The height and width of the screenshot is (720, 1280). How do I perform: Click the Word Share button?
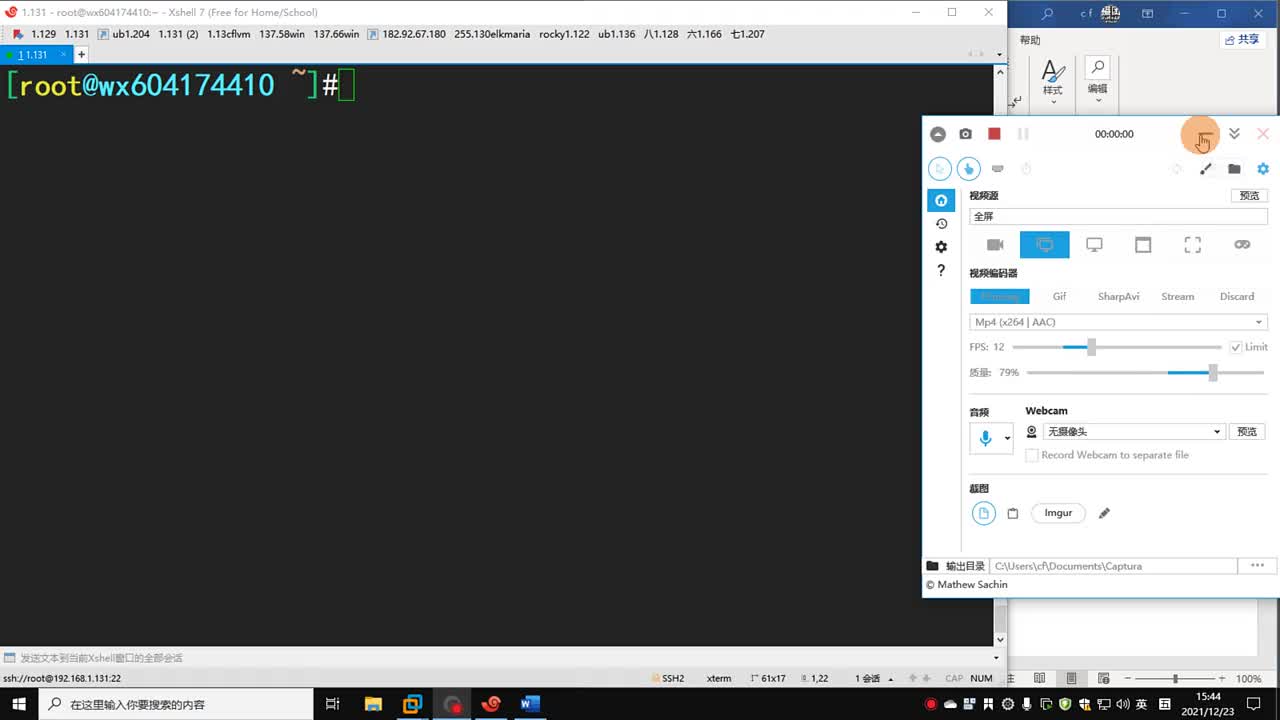(x=1243, y=40)
